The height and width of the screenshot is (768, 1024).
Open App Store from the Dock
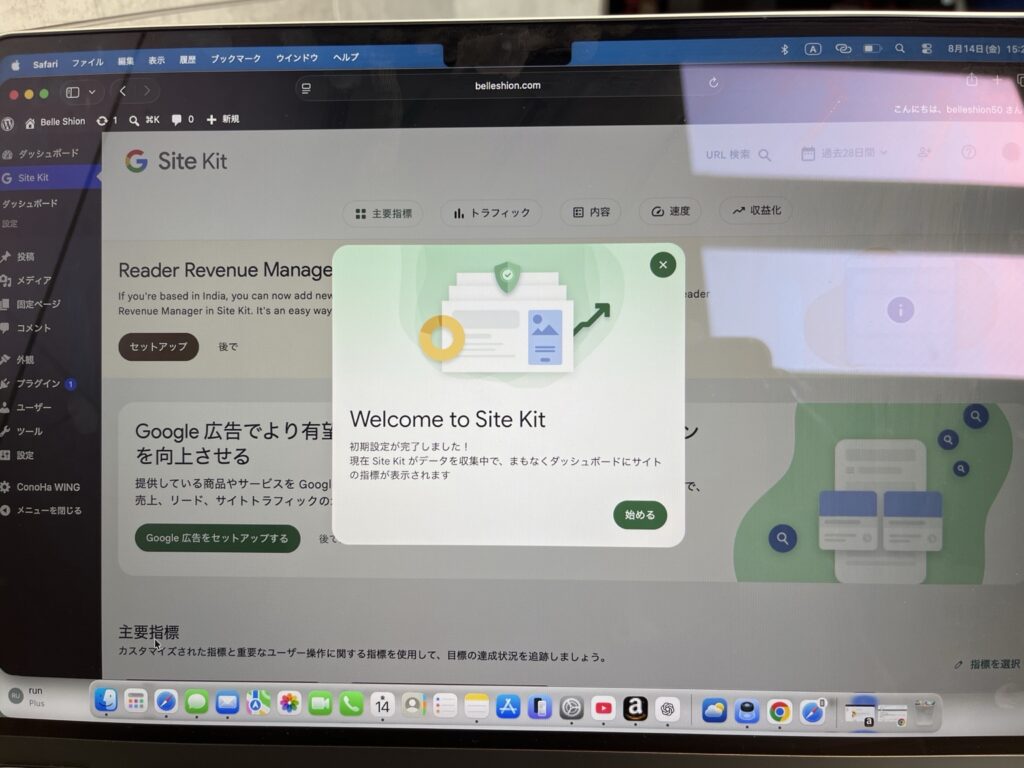point(508,707)
